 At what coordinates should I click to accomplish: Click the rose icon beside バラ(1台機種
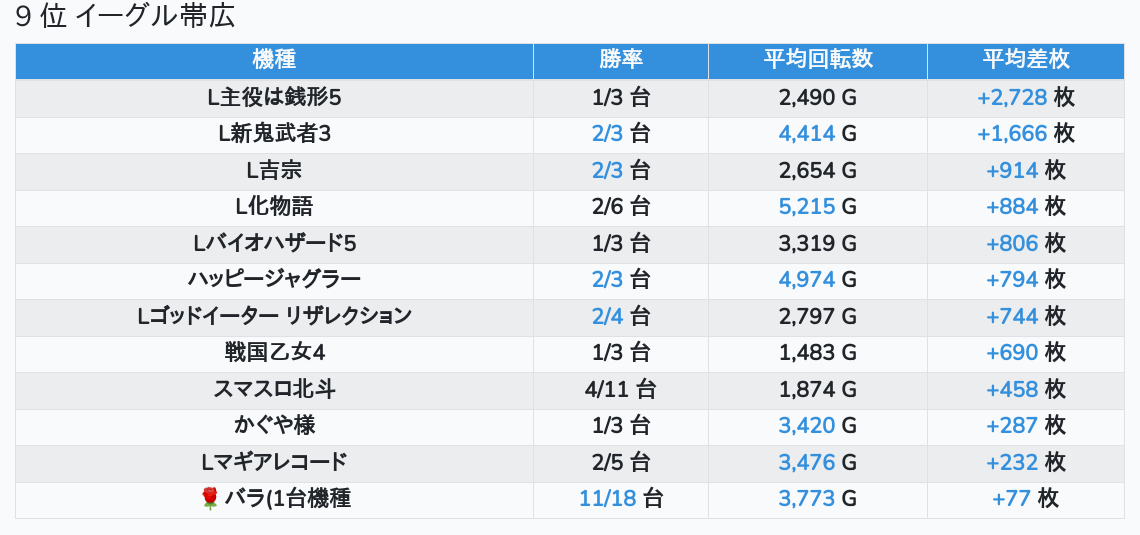click(209, 498)
